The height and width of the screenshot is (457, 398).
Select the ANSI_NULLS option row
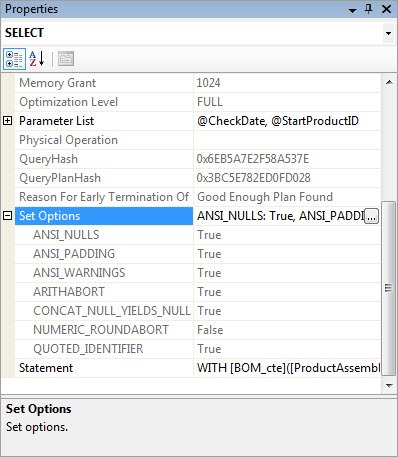pyautogui.click(x=197, y=235)
